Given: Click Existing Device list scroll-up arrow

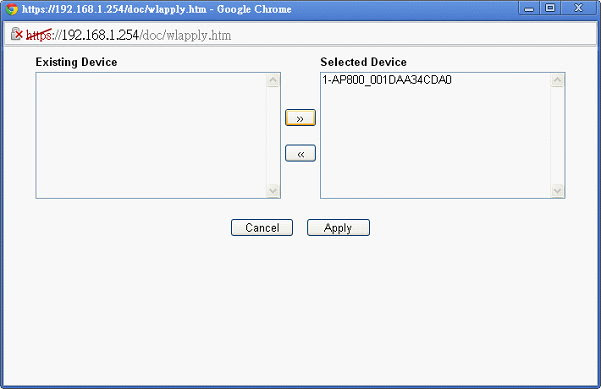Looking at the screenshot, I should coord(273,80).
